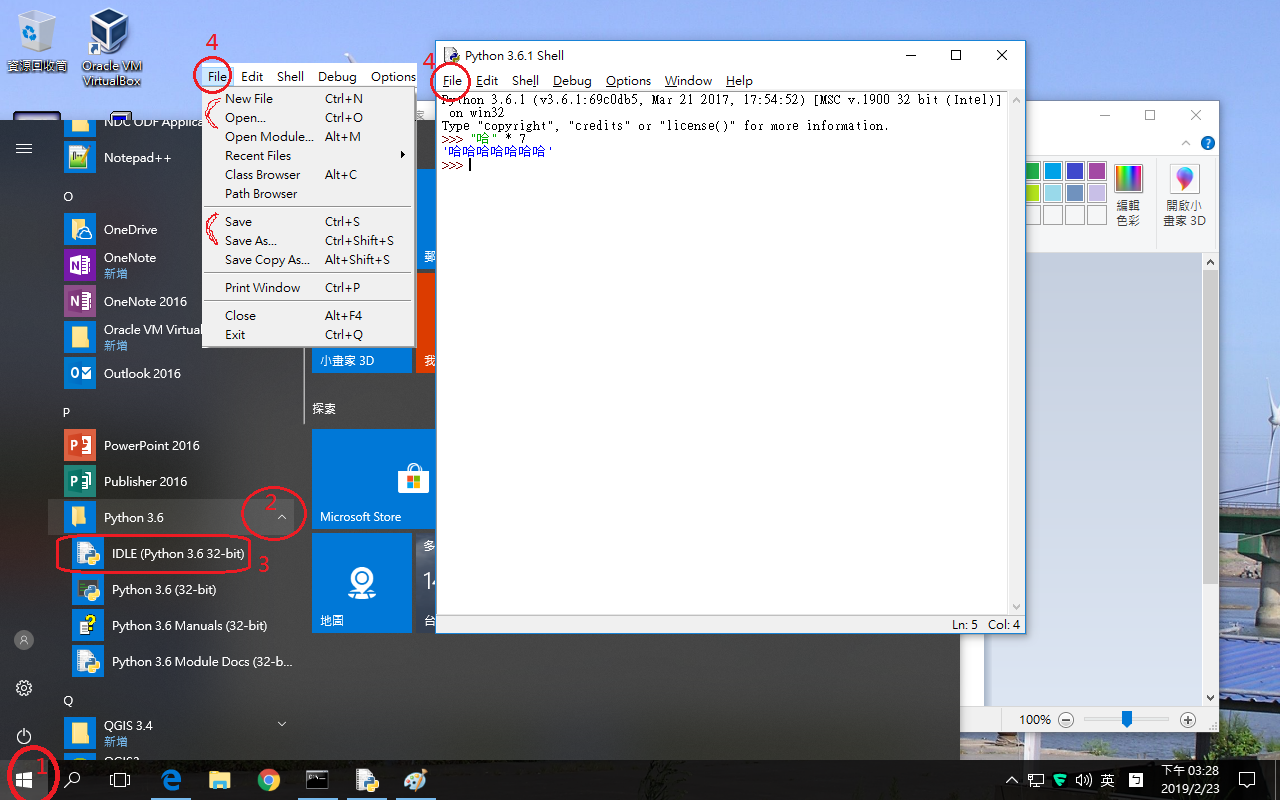Open user account icon in Start rail
This screenshot has height=800, width=1280.
[x=24, y=640]
